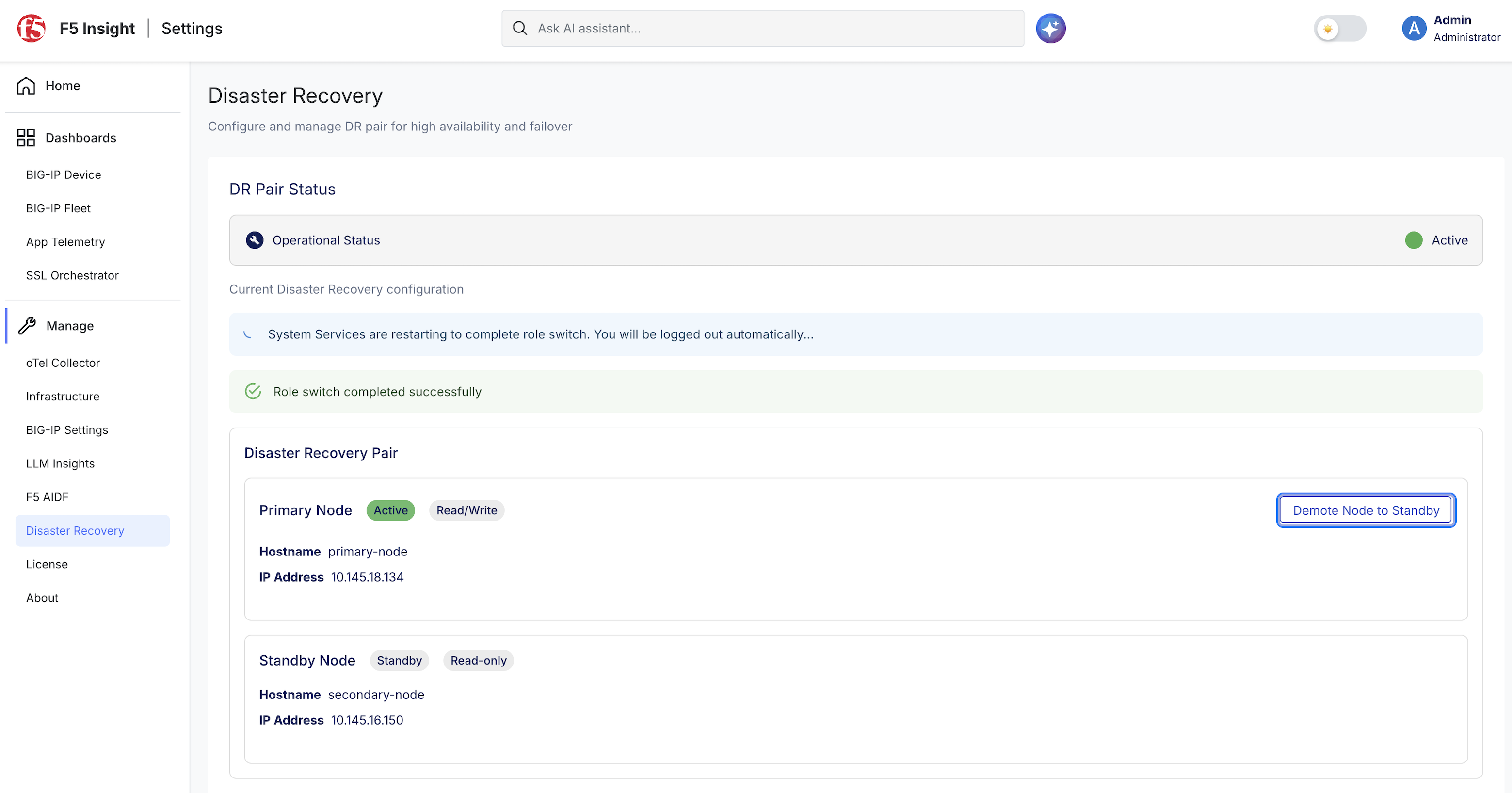Click the Manage wrench icon
The width and height of the screenshot is (1512, 793).
click(27, 326)
